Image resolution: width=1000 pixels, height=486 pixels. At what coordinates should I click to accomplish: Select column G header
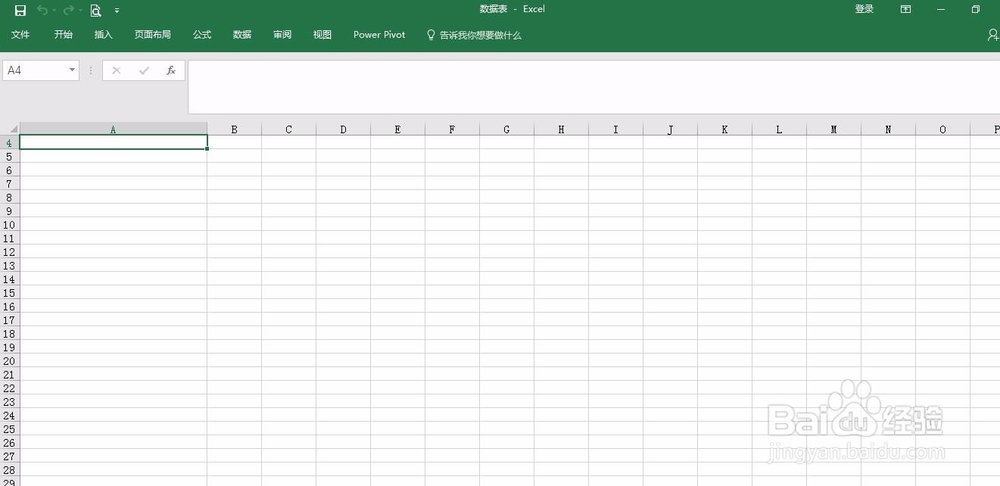pos(506,129)
